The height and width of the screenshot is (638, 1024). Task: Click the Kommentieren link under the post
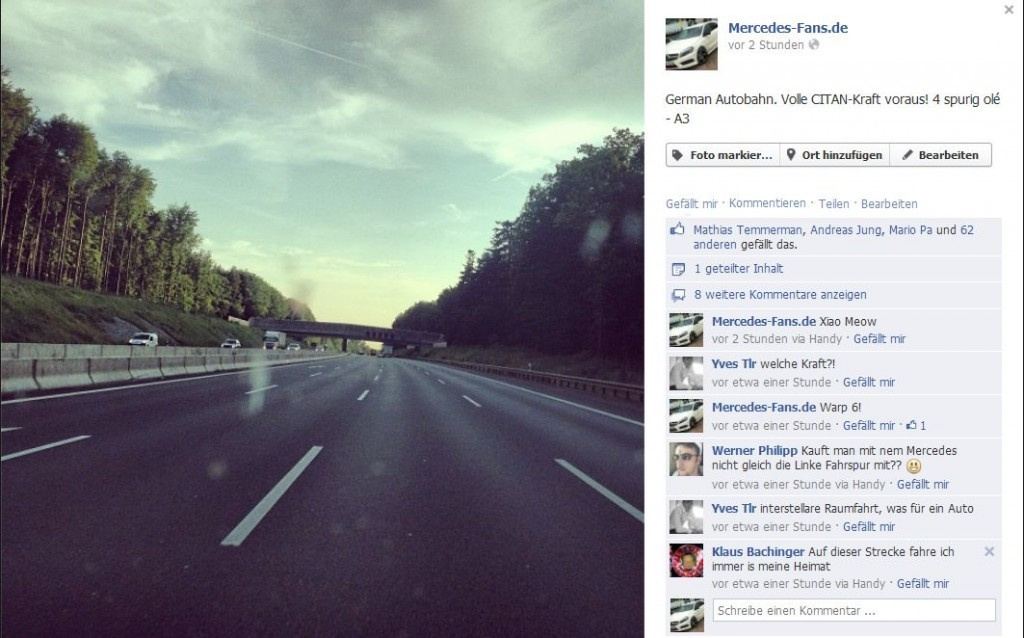click(x=767, y=203)
